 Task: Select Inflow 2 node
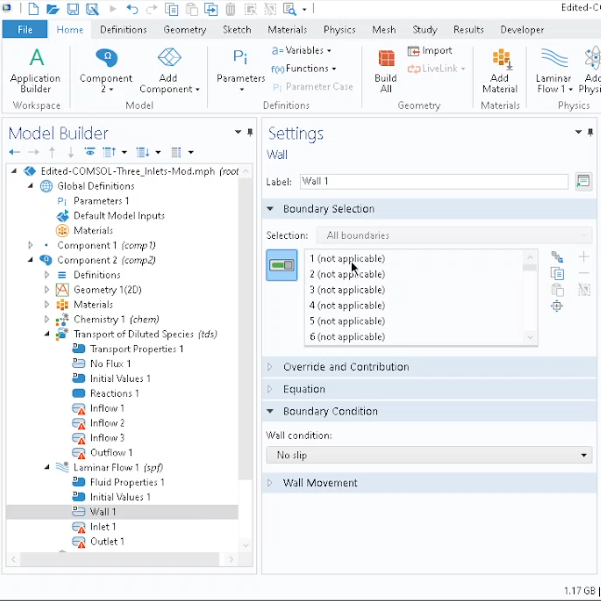(107, 423)
